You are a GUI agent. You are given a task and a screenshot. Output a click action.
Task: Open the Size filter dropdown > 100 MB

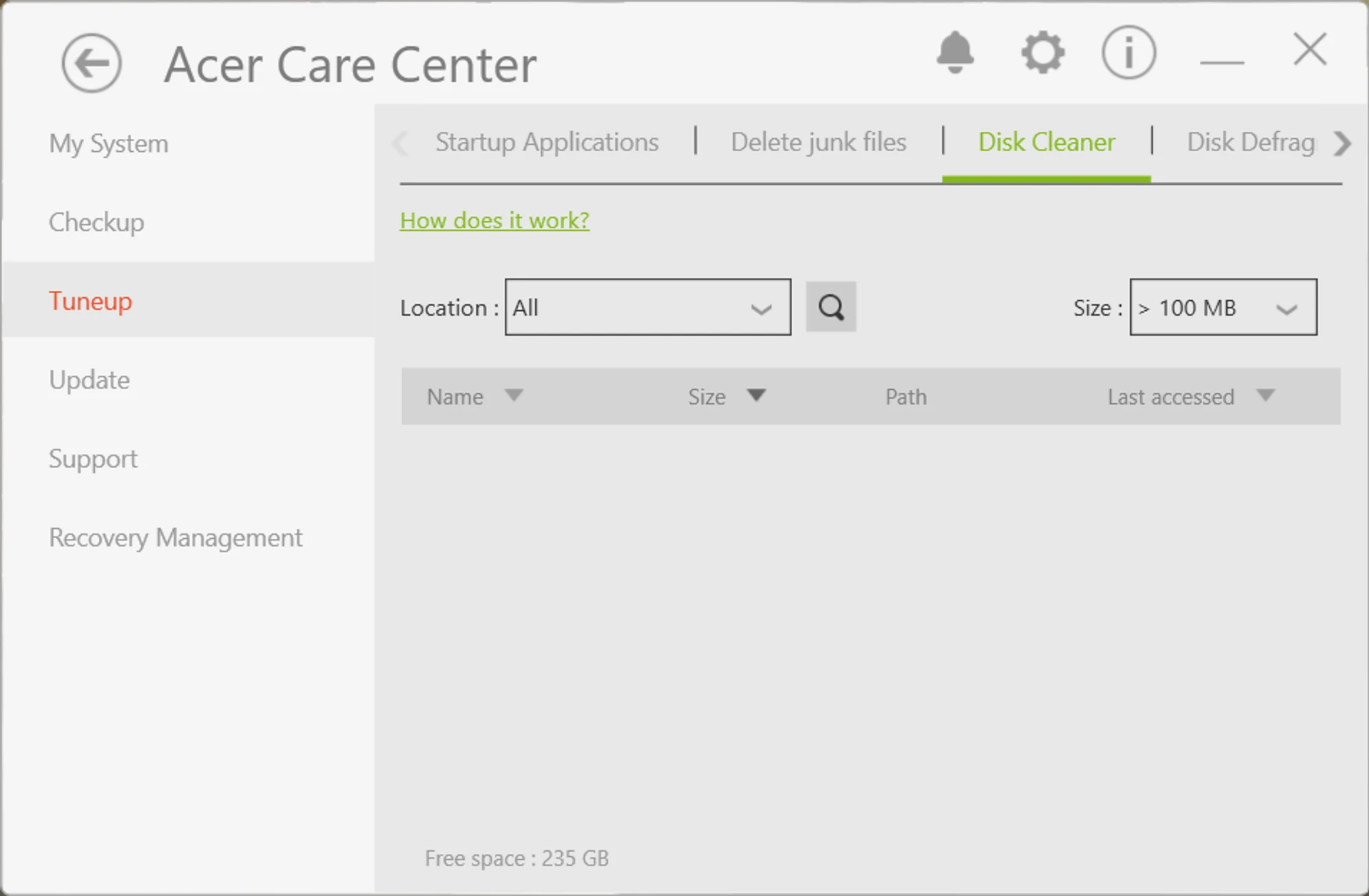point(1223,307)
